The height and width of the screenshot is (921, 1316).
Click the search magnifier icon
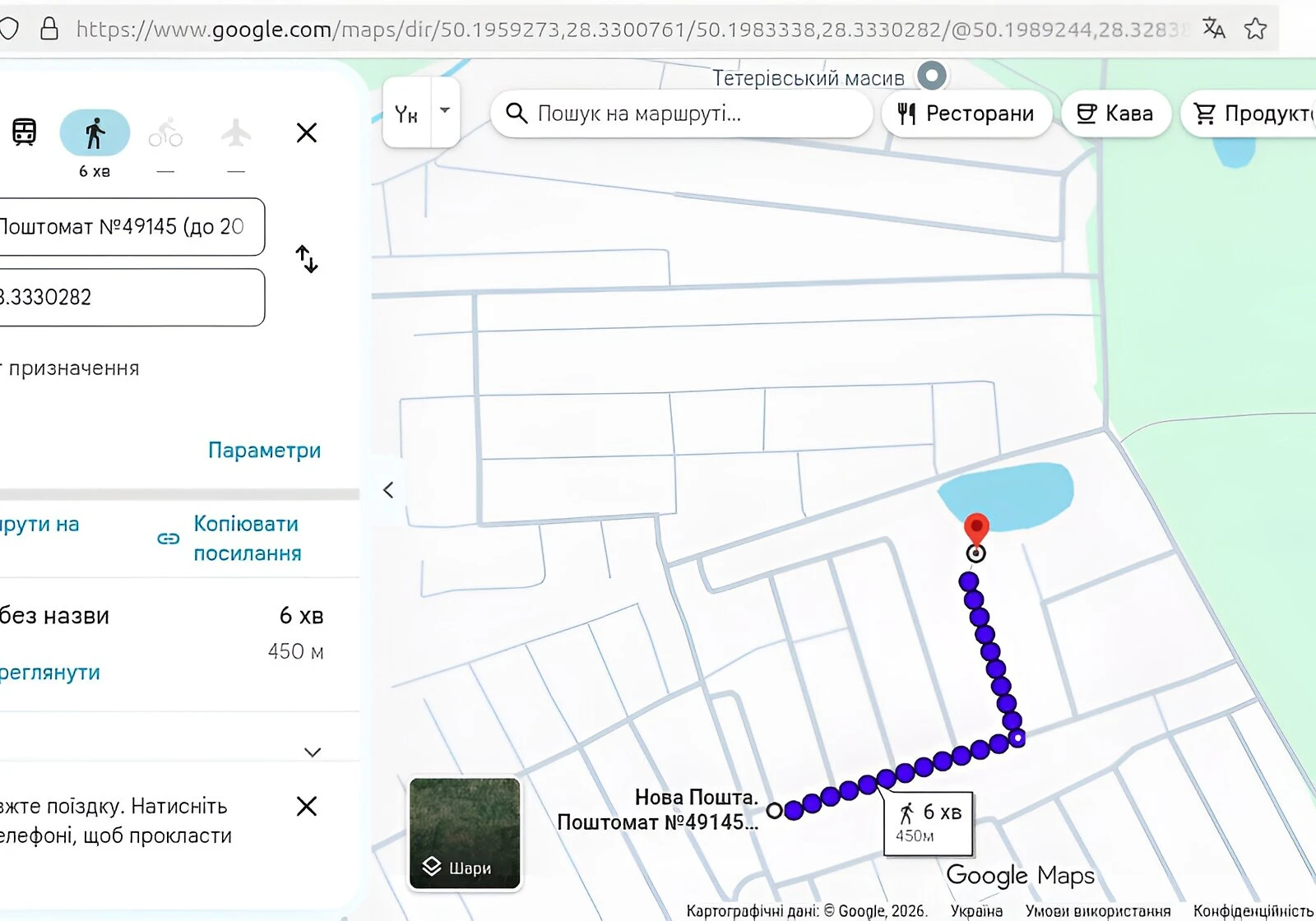pos(517,113)
